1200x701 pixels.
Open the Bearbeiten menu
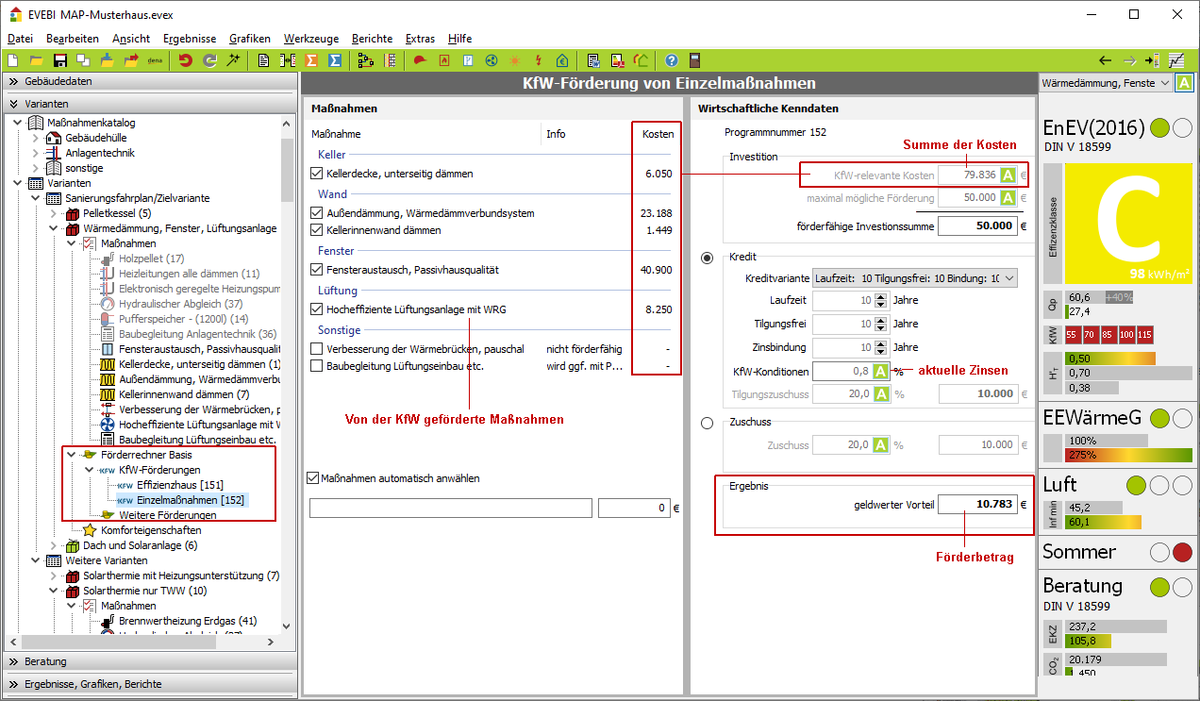pos(72,38)
